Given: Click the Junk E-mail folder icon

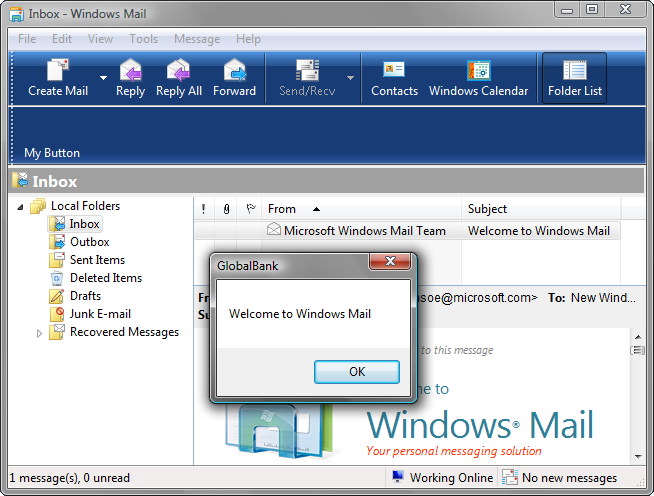Looking at the screenshot, I should 57,314.
